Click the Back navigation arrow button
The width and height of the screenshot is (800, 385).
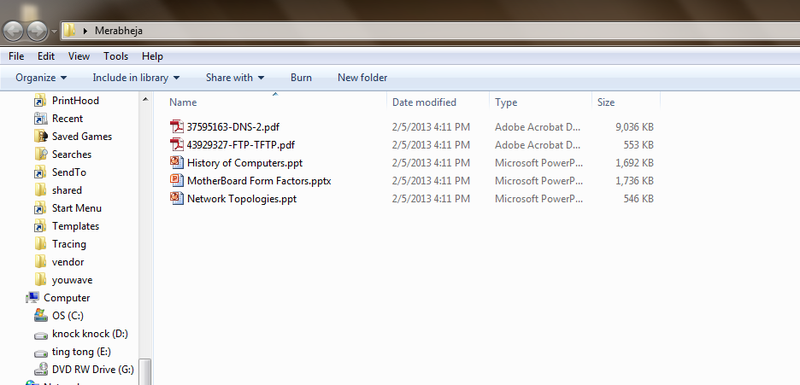tap(14, 31)
